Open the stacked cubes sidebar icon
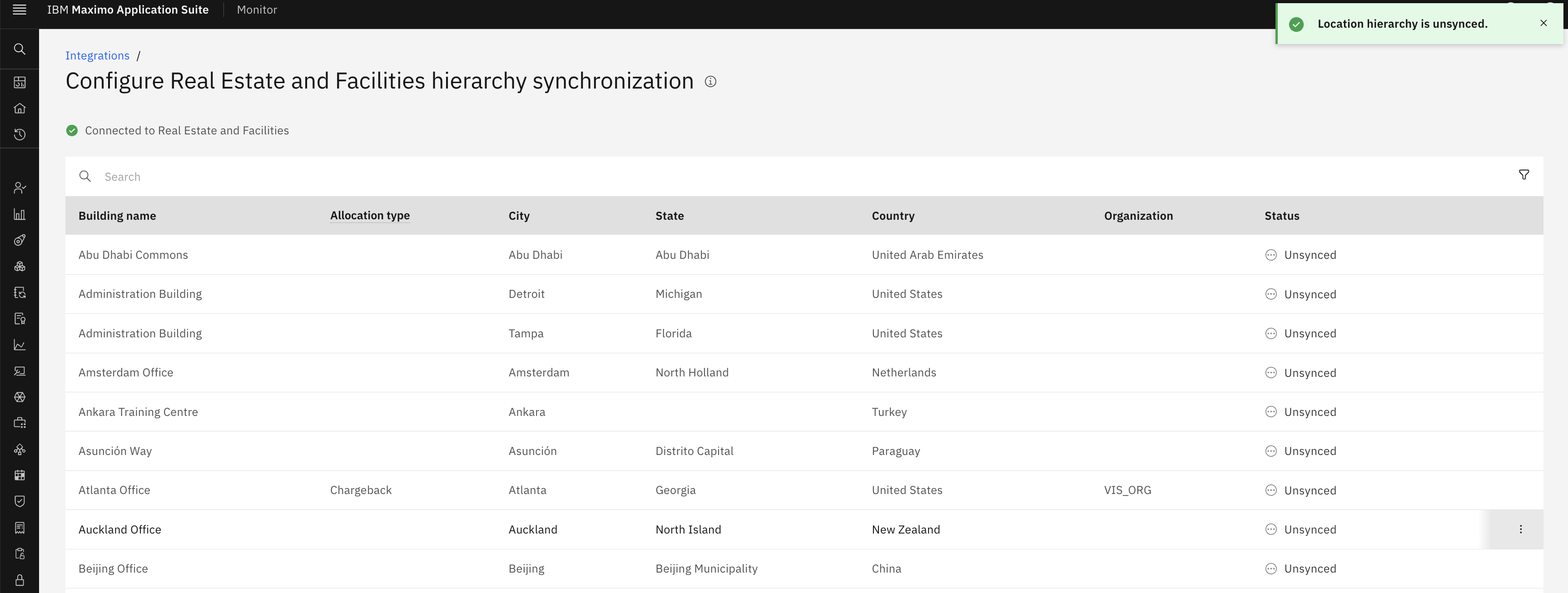The image size is (1568, 593). [x=20, y=267]
